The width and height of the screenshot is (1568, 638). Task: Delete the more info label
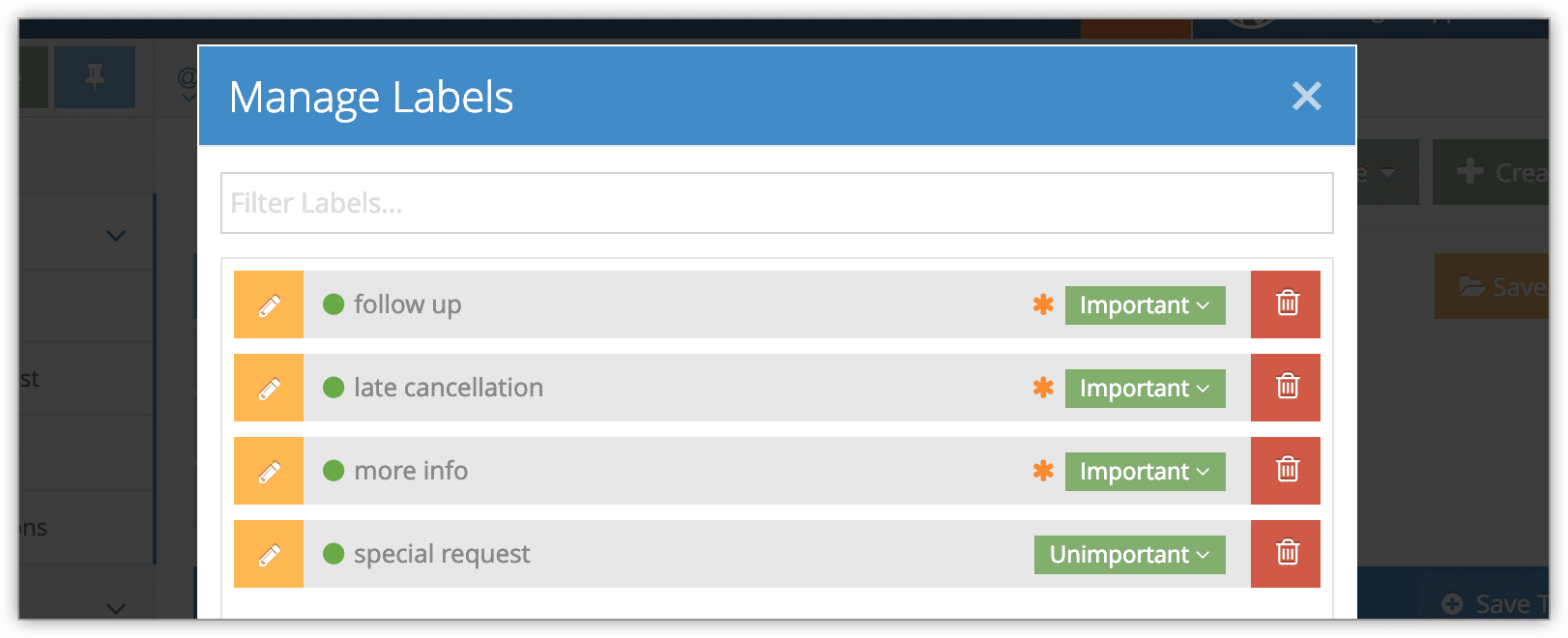[x=1286, y=471]
